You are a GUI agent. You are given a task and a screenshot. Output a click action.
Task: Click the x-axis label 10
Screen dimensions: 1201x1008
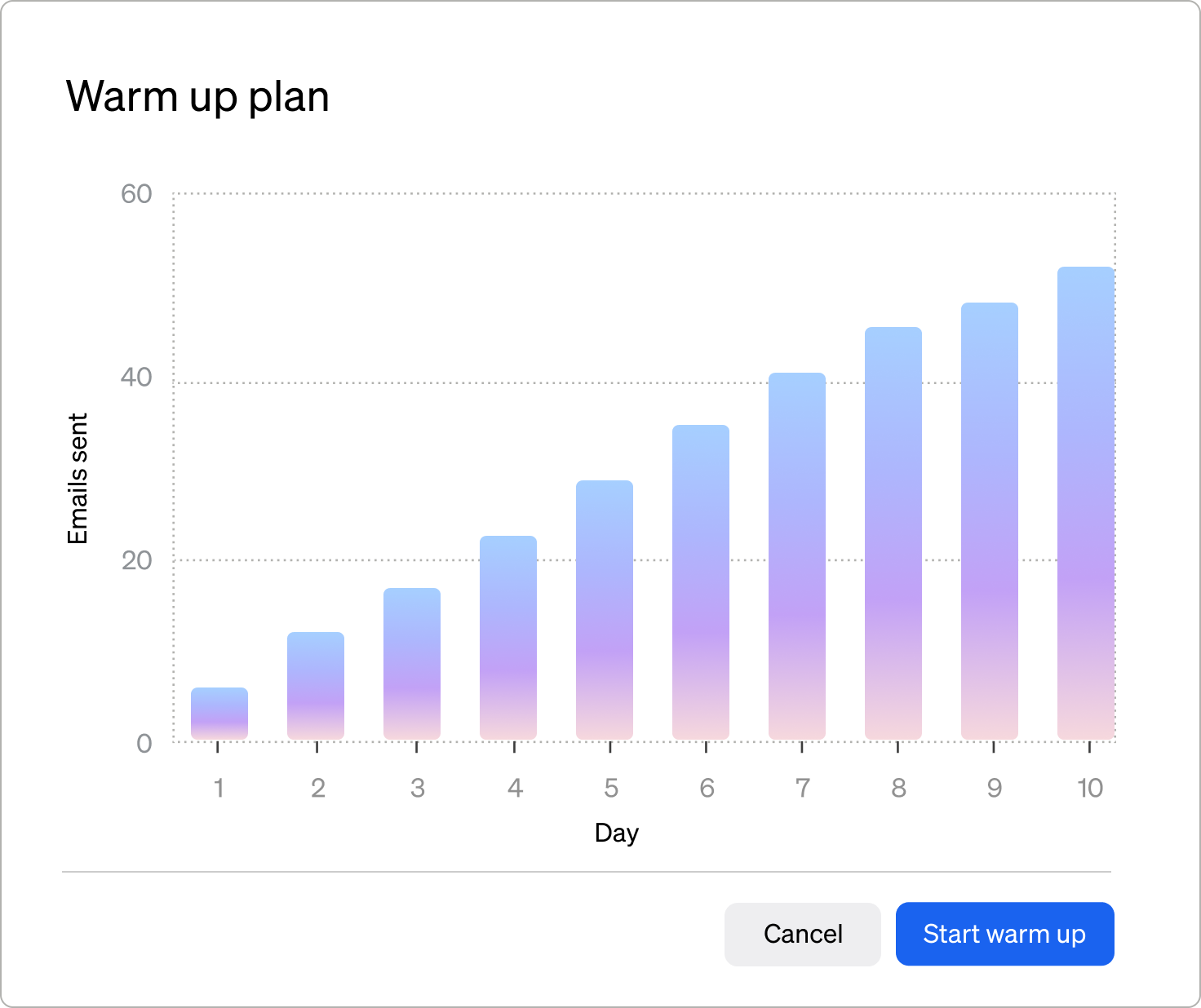[x=1090, y=788]
